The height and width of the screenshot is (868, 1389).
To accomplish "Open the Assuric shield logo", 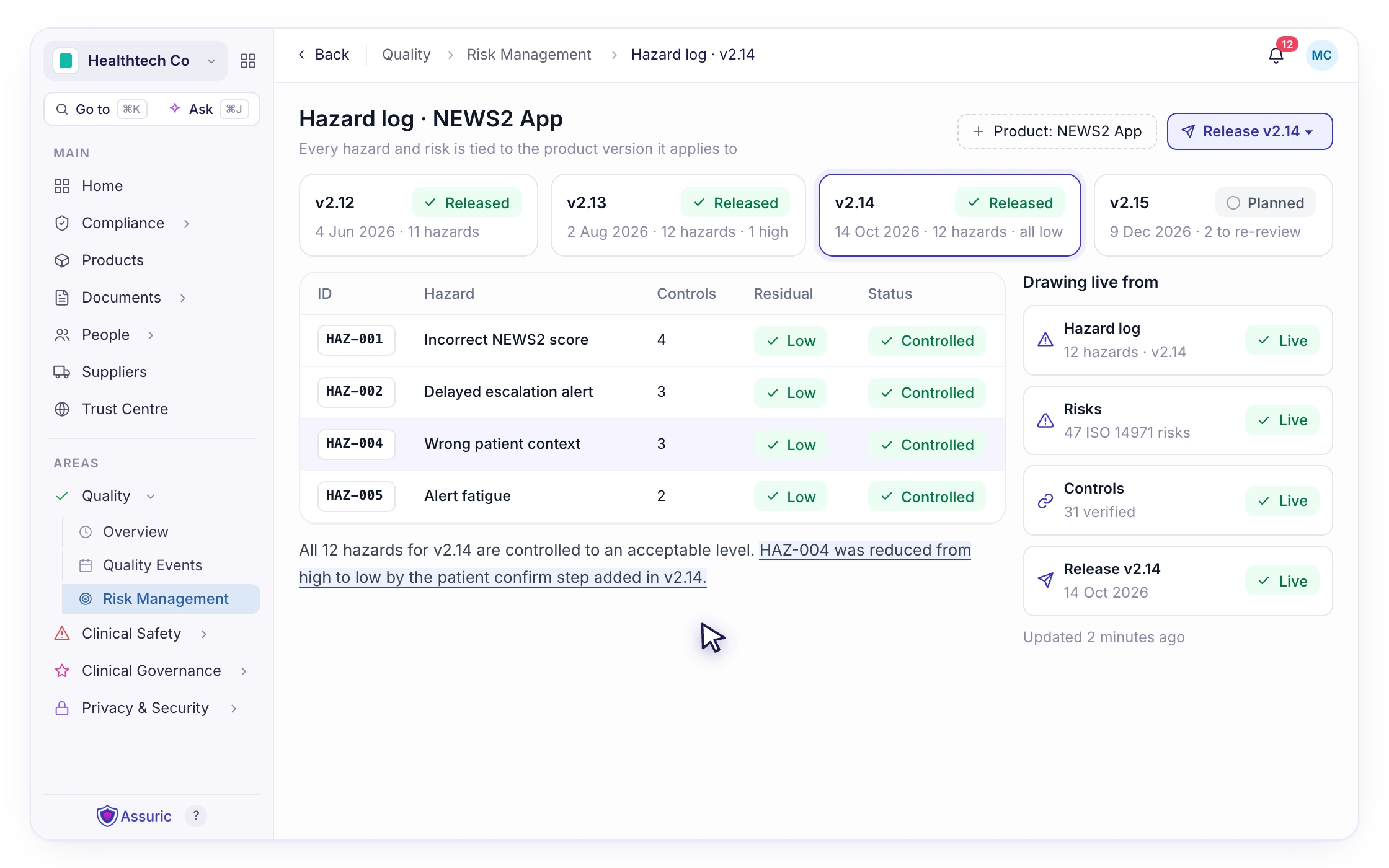I will coord(107,816).
